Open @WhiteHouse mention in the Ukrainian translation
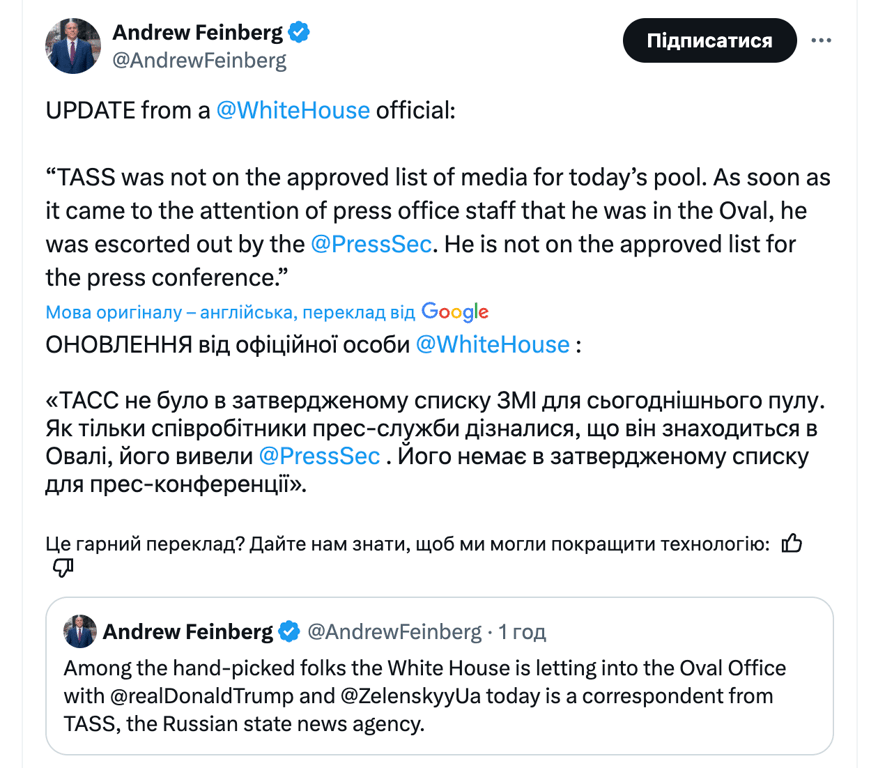 point(492,344)
